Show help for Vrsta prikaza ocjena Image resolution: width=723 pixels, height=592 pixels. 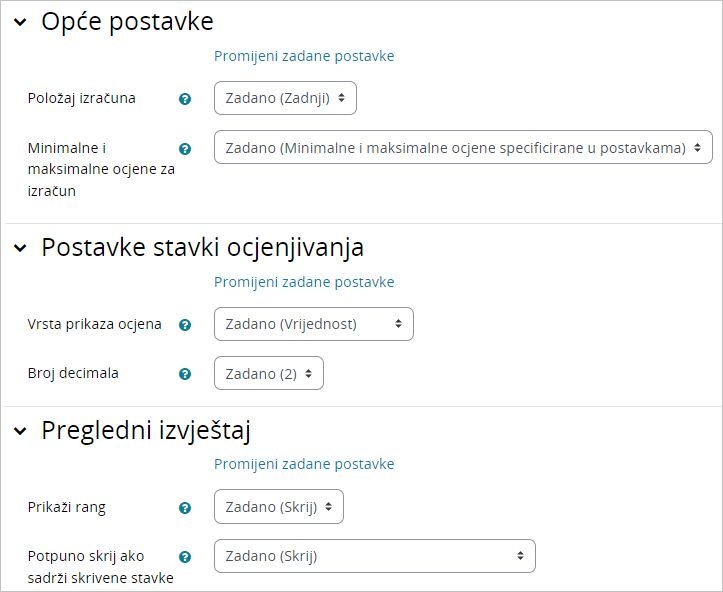pos(185,325)
